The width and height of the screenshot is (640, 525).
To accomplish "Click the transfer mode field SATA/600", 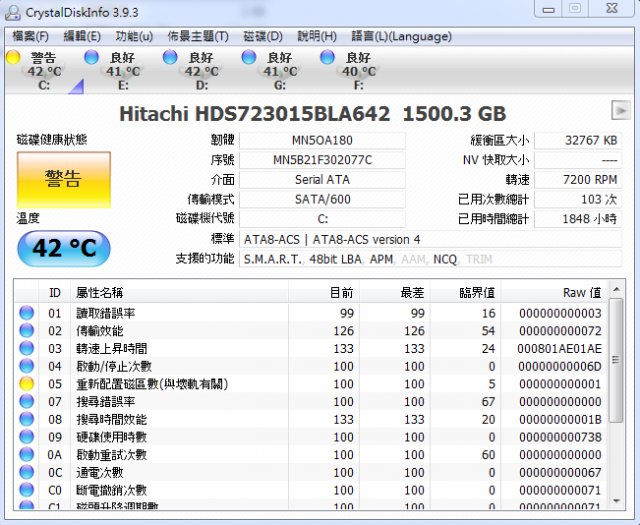I will 322,199.
